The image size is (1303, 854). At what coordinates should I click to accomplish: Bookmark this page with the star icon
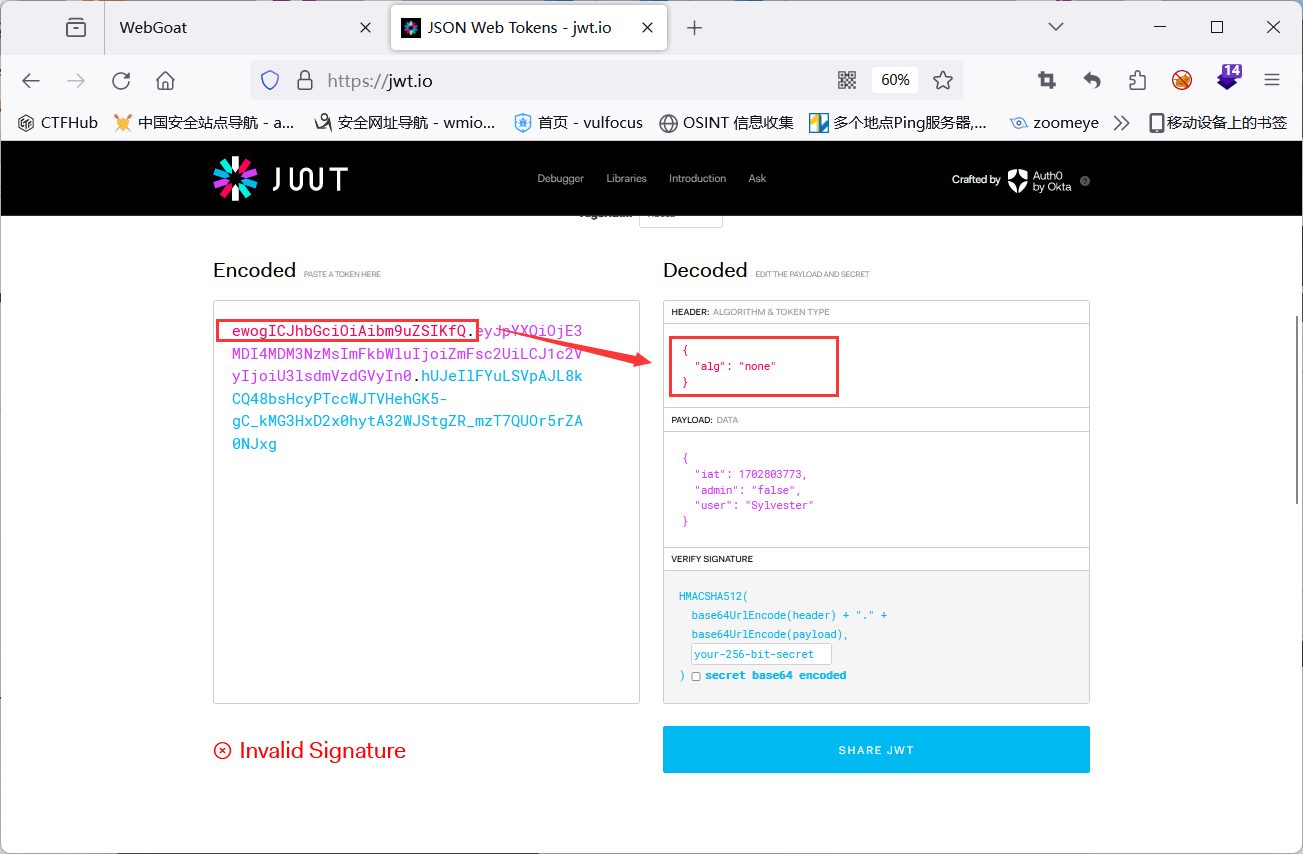[942, 80]
